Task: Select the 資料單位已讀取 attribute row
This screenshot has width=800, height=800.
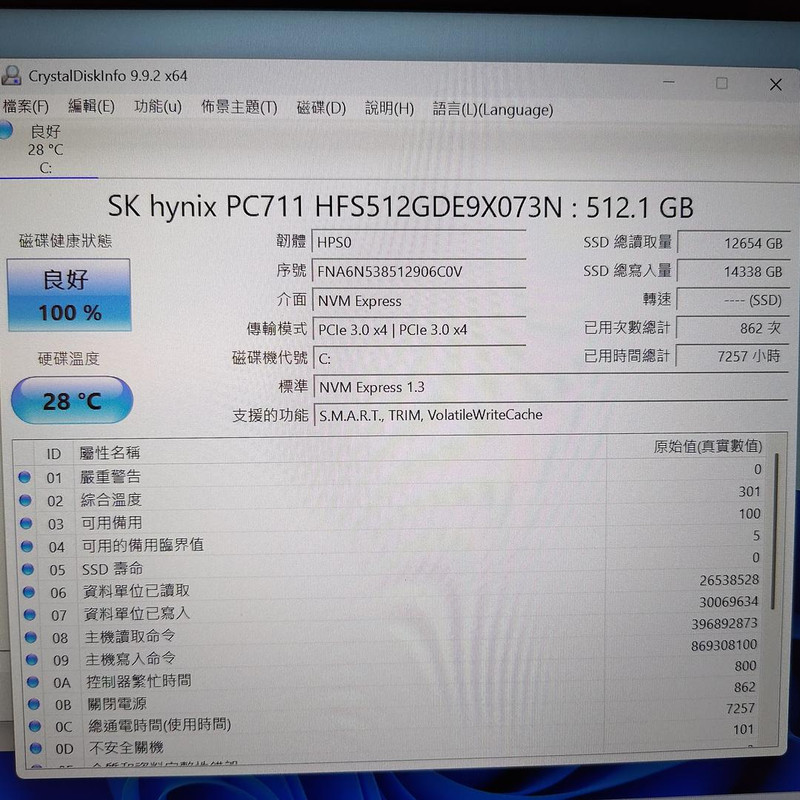Action: pyautogui.click(x=391, y=586)
